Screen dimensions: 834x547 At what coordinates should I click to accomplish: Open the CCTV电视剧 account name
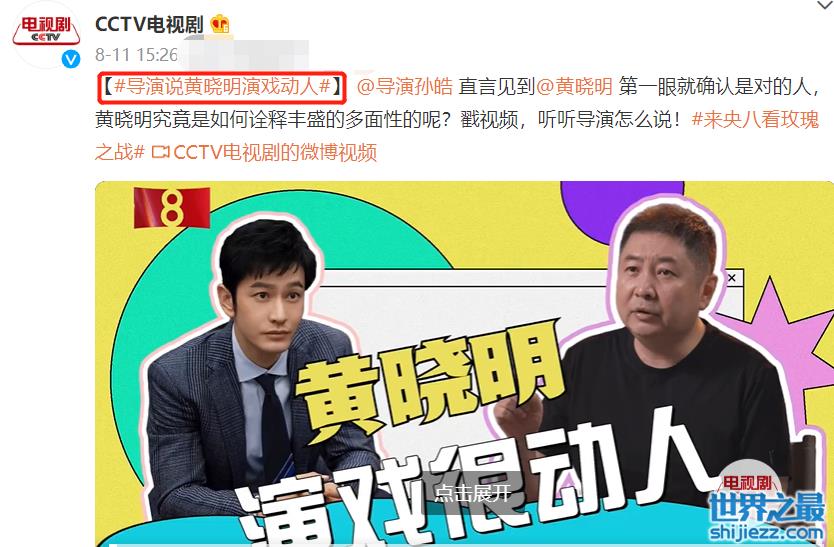[149, 24]
